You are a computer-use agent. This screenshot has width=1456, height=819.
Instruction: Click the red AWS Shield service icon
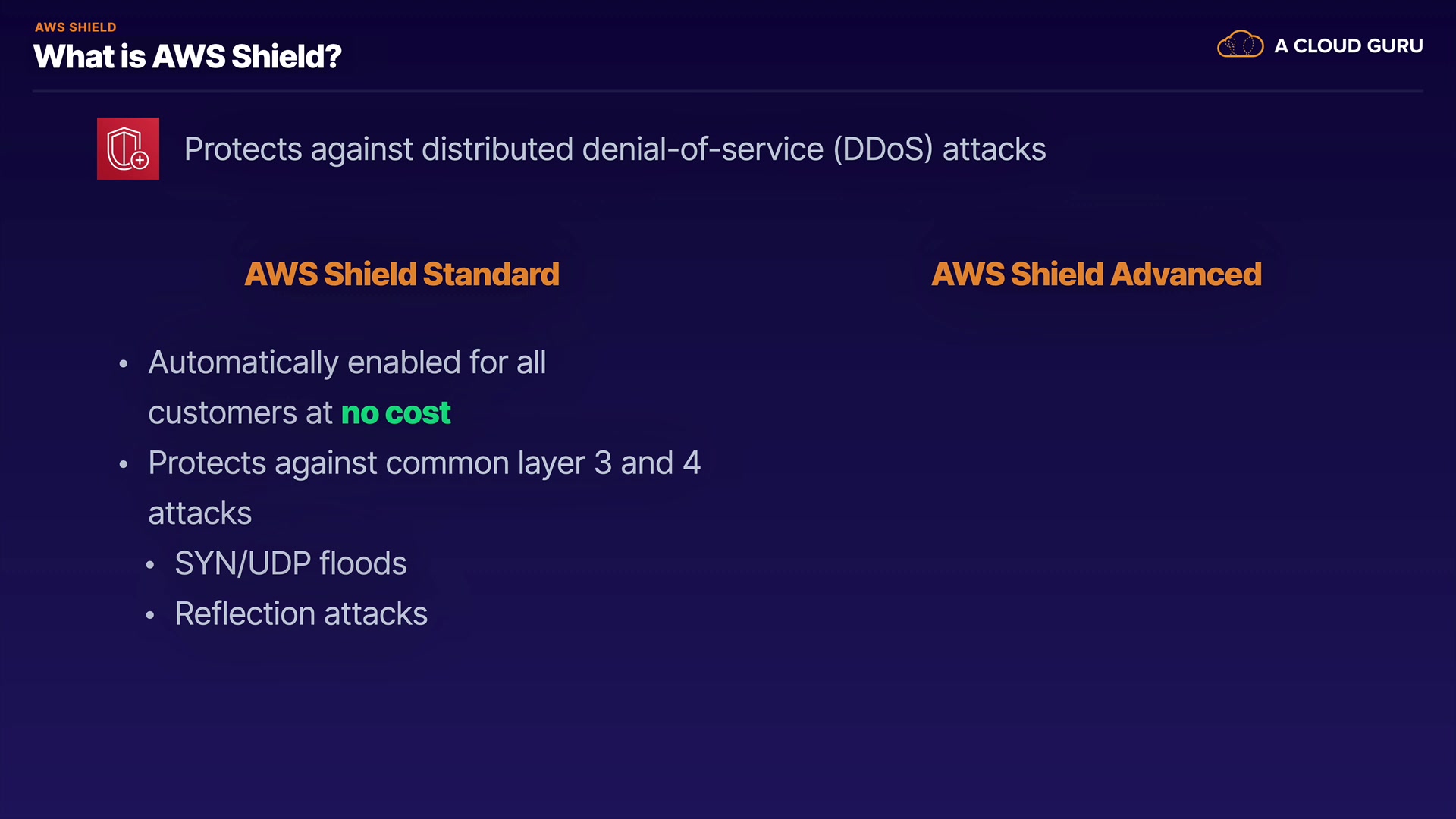tap(128, 149)
